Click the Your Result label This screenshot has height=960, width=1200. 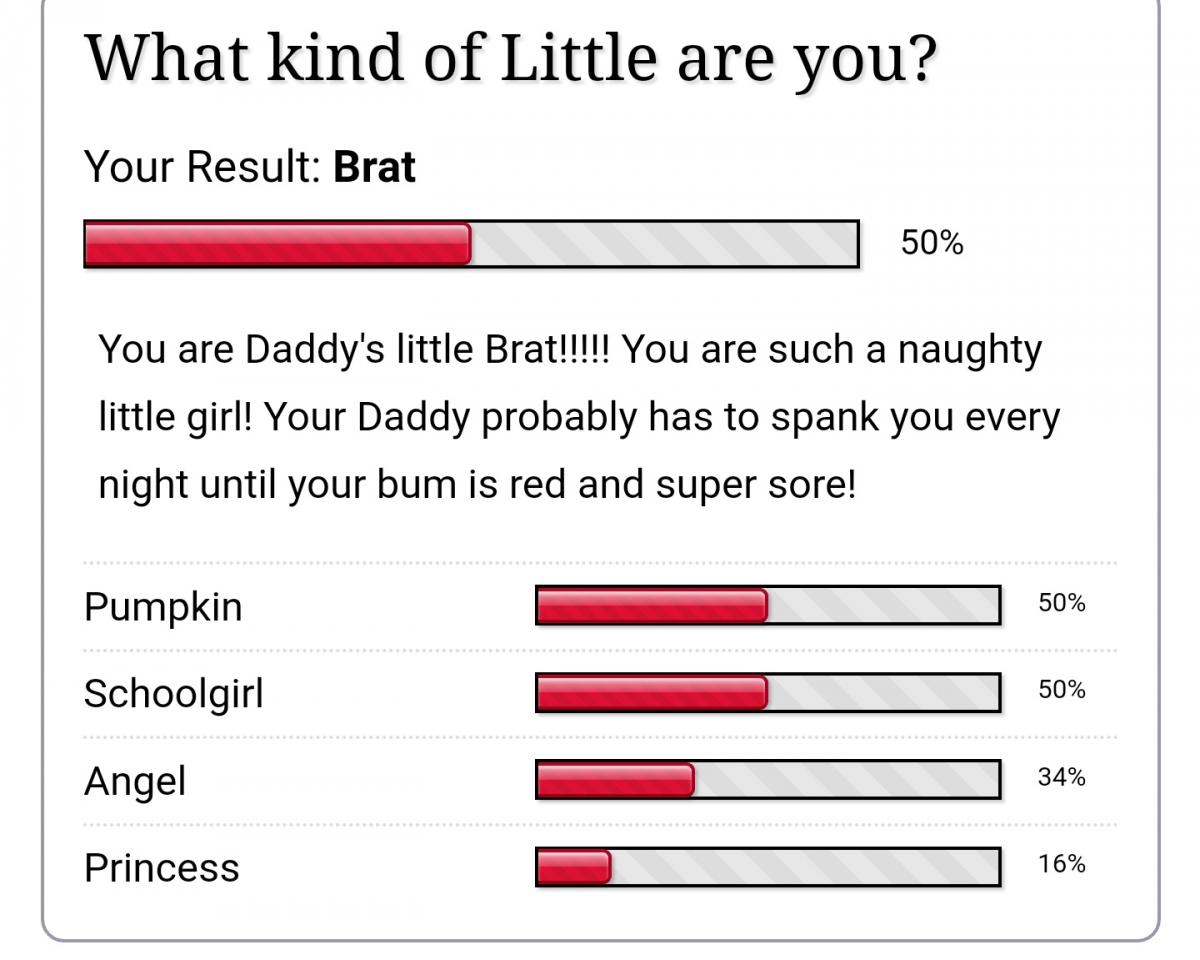202,167
